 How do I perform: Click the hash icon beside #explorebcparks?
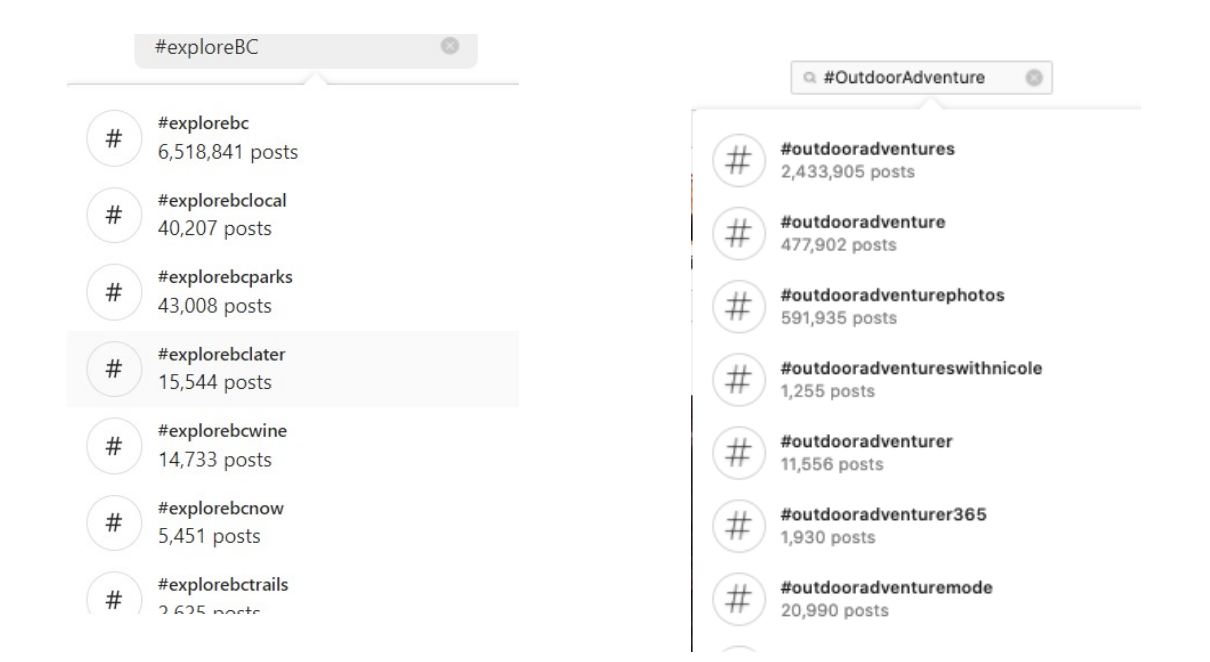tap(114, 292)
